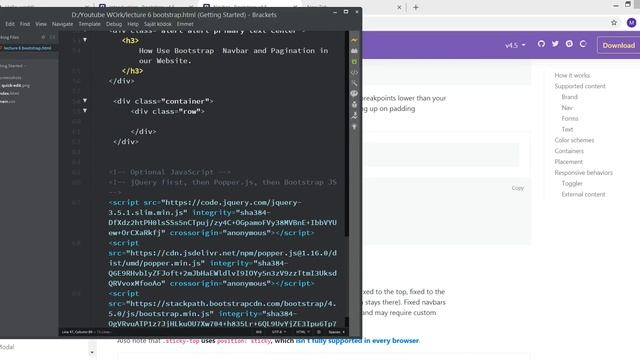This screenshot has height=360, width=640.
Task: Collapse the container div fold arrow
Action: [85, 100]
